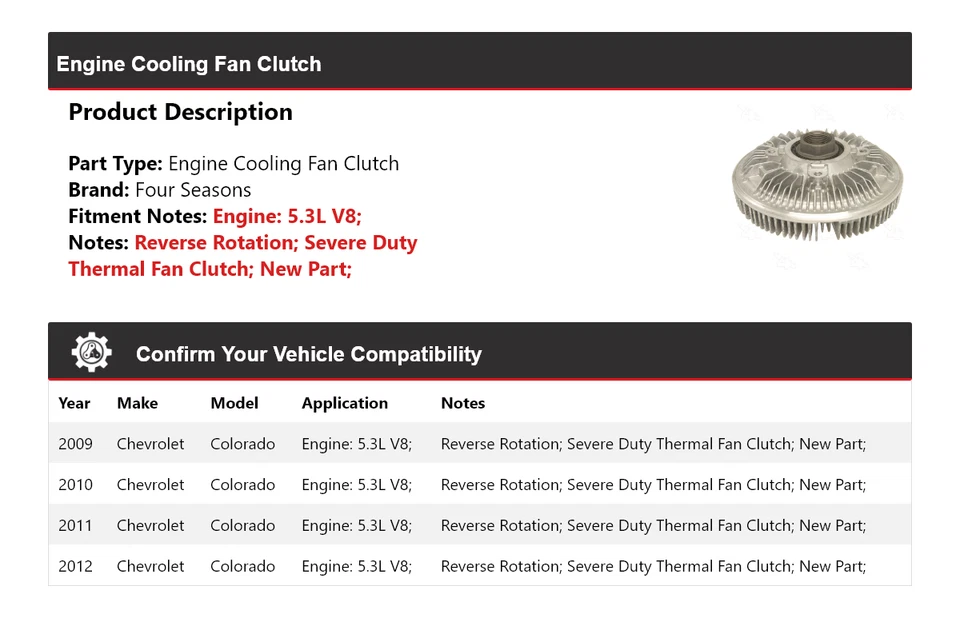Click the Part Type line
960x618 pixels.
(x=233, y=164)
